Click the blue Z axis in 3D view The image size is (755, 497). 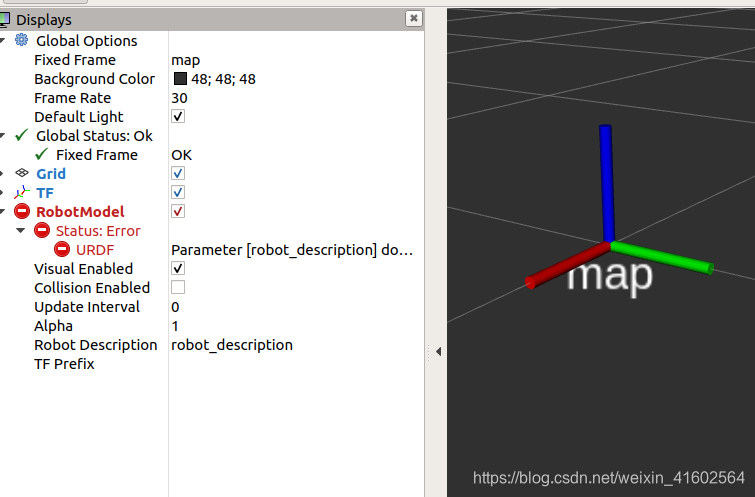click(607, 183)
